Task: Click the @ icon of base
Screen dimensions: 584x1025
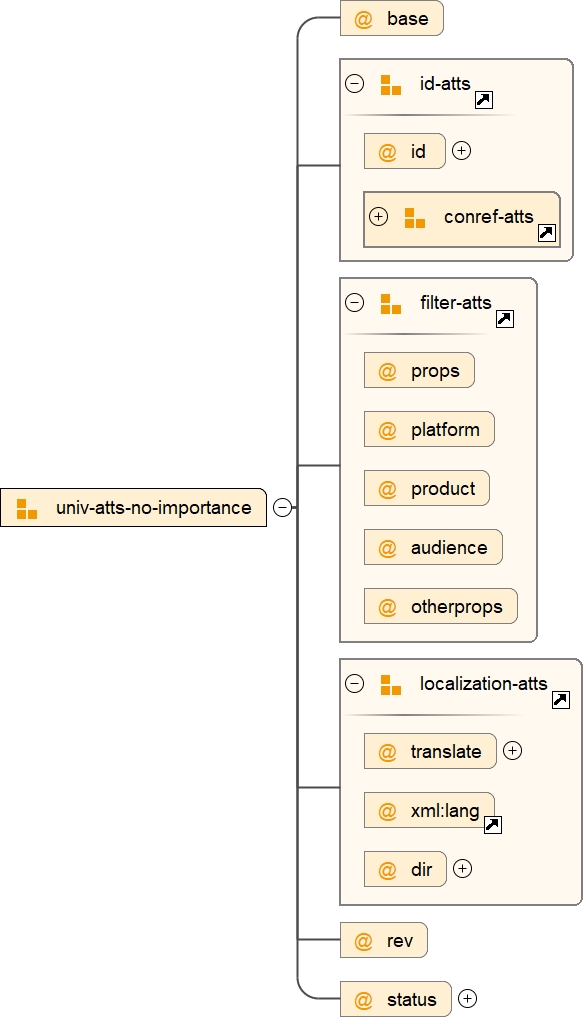Action: (363, 19)
